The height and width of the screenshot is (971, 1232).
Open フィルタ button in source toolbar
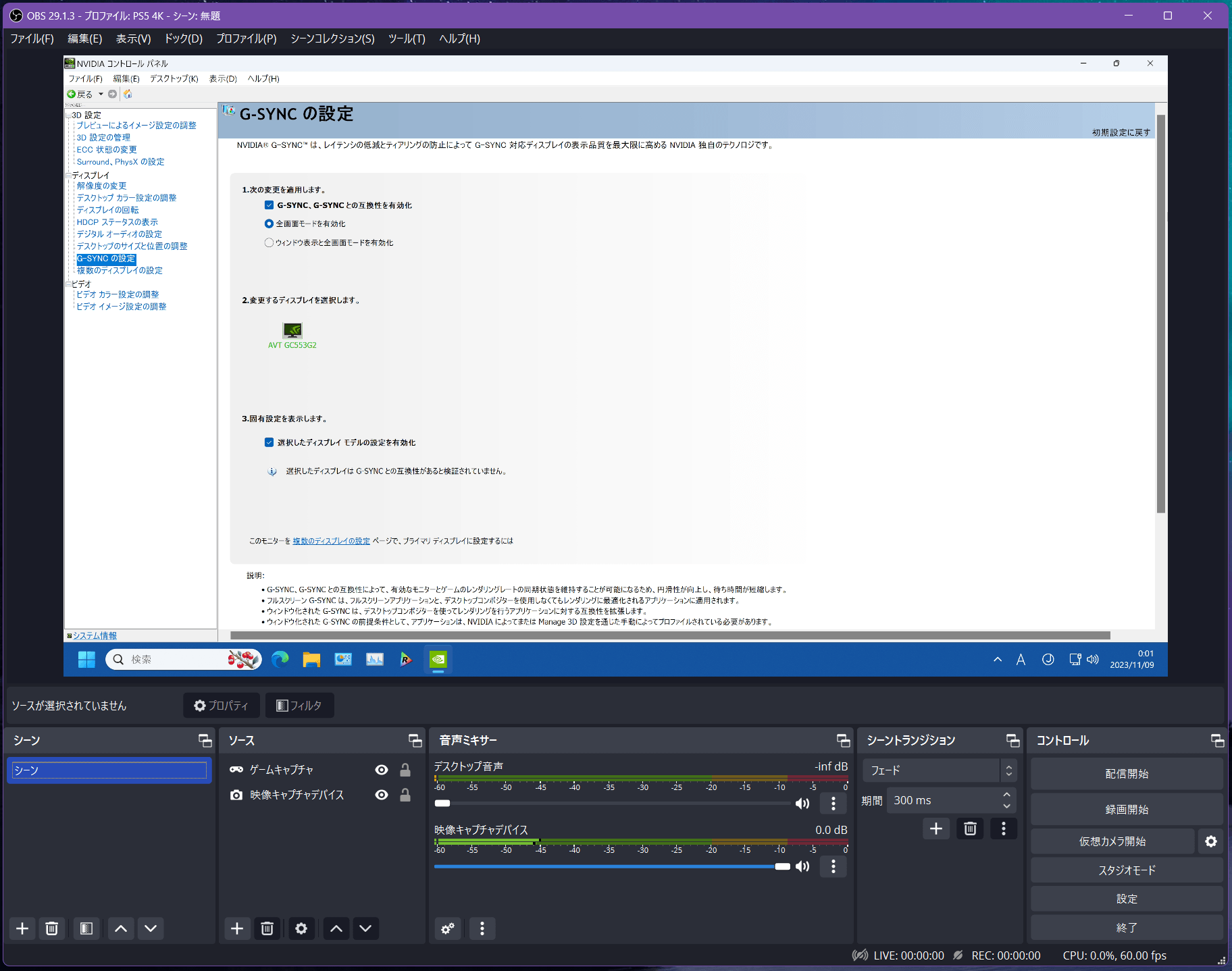[299, 706]
